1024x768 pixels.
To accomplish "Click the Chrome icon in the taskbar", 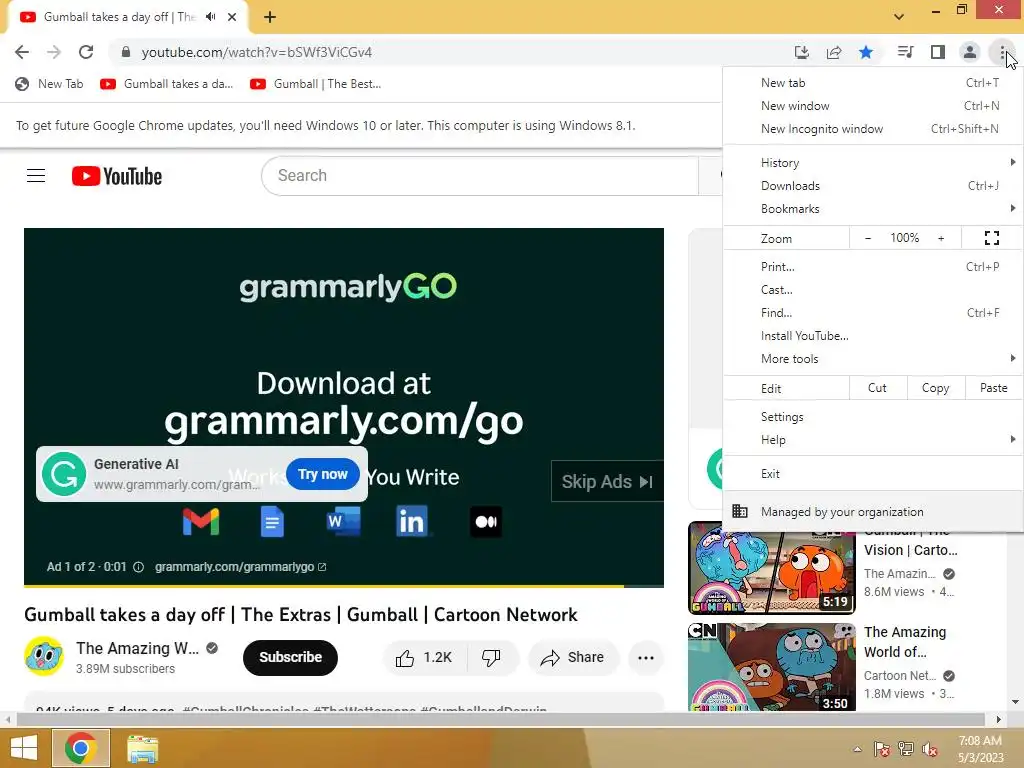I will coord(81,748).
